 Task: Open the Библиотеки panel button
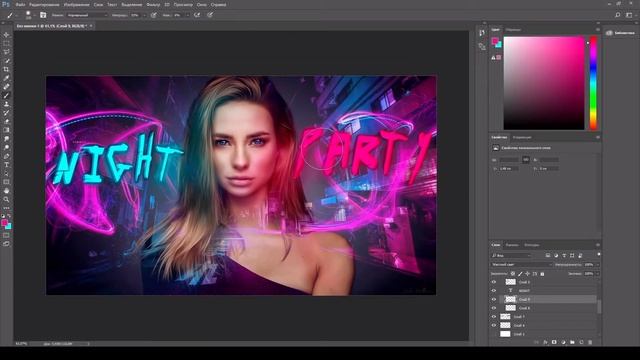tap(620, 33)
